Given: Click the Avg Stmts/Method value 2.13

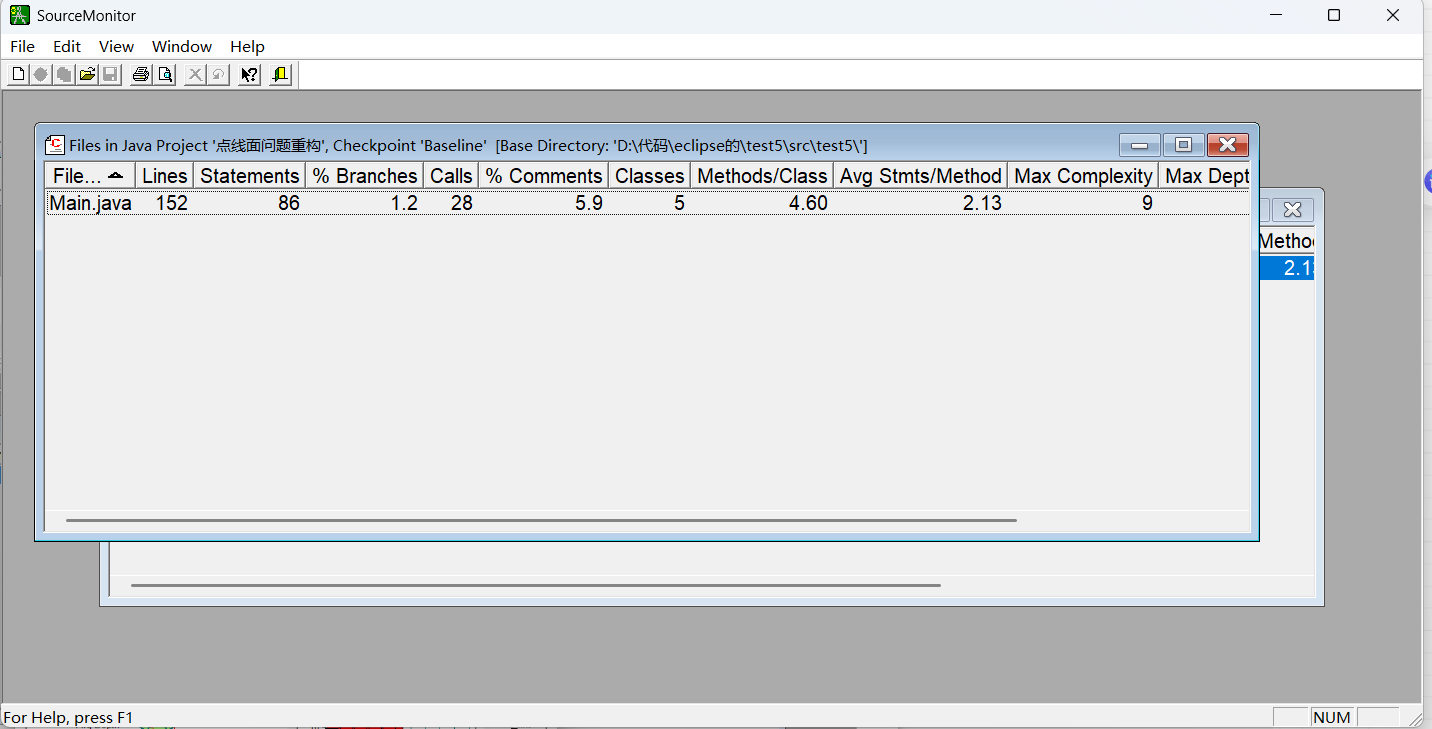Looking at the screenshot, I should point(983,203).
